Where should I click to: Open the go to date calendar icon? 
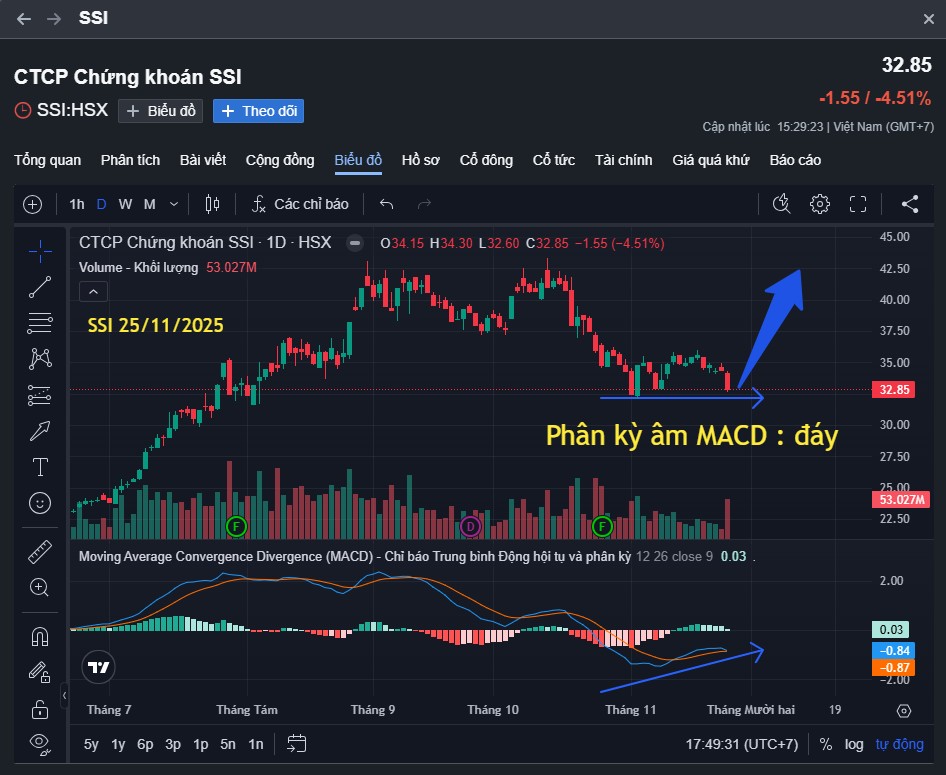coord(297,744)
